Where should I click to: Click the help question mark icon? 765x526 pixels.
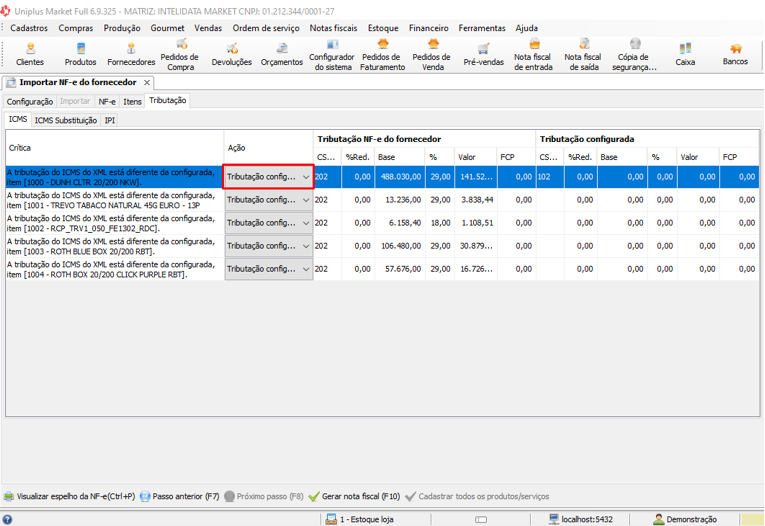(7, 519)
